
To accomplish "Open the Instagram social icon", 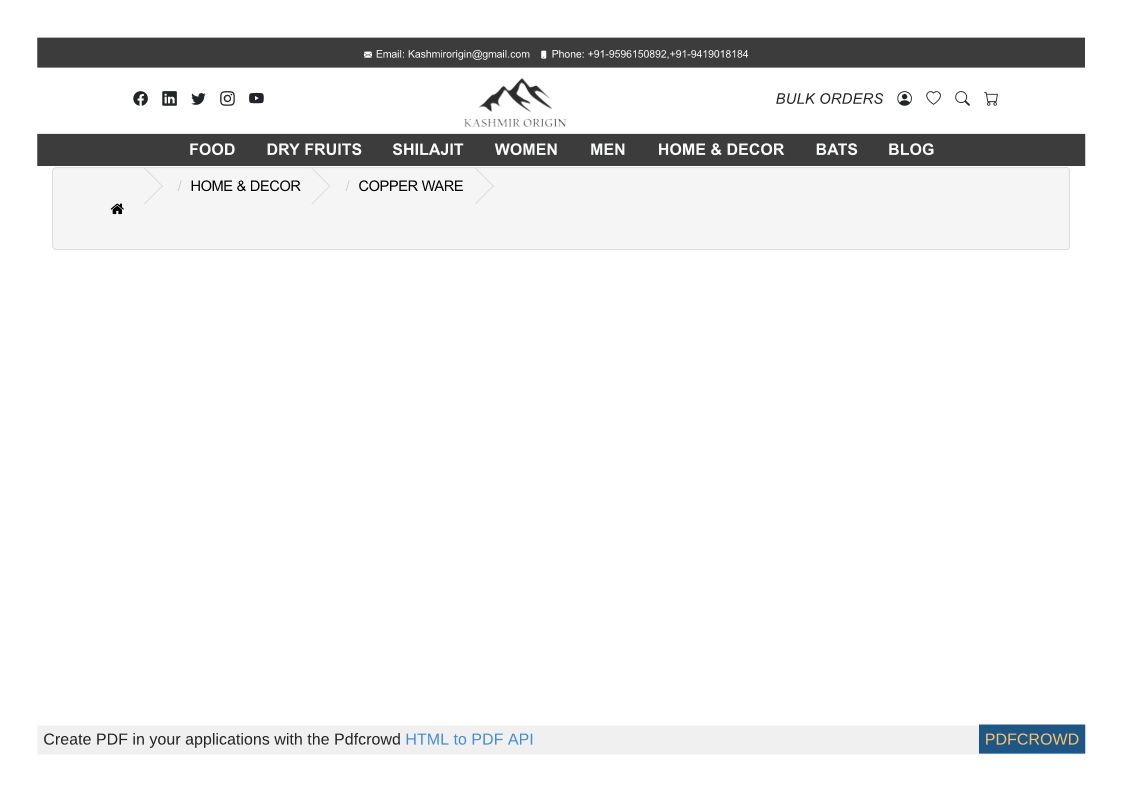I will tap(227, 98).
